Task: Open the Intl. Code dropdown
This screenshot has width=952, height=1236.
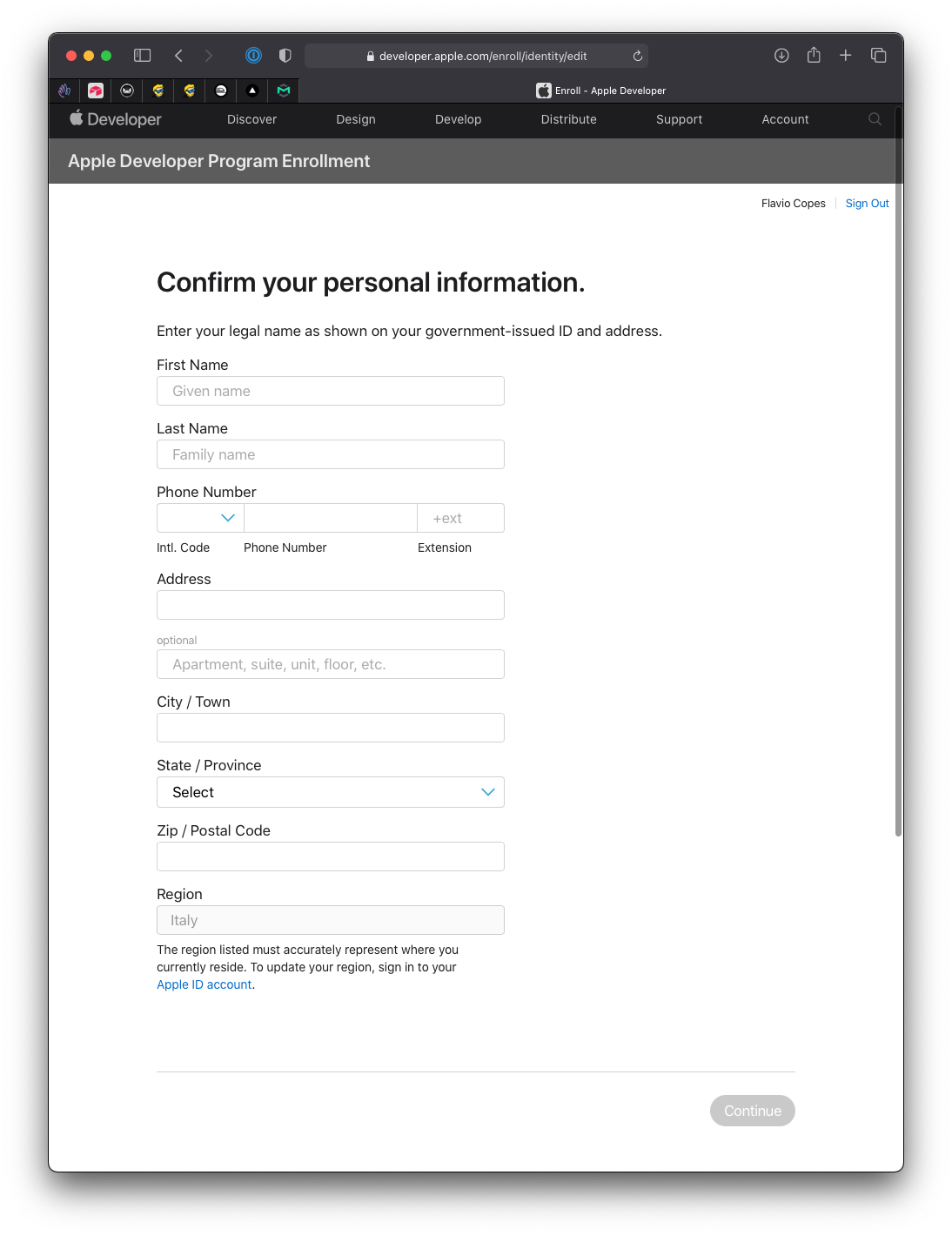Action: [x=200, y=518]
